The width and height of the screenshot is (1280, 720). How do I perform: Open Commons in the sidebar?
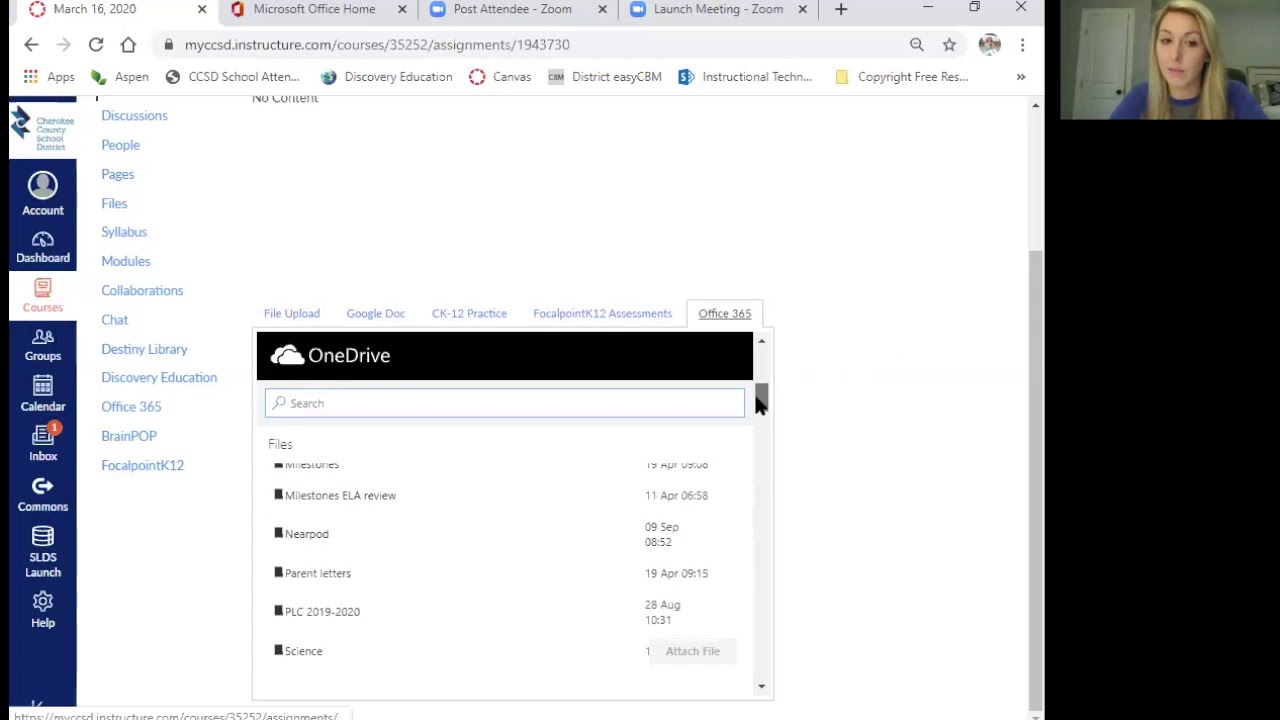43,494
